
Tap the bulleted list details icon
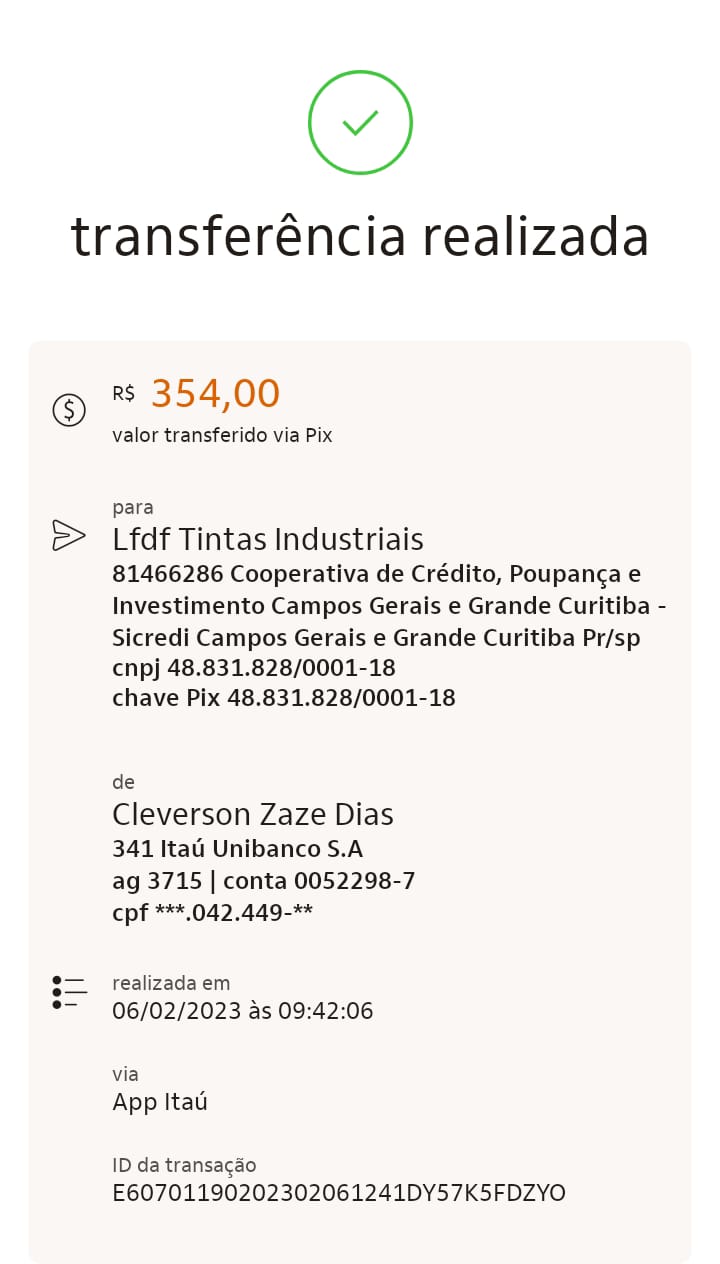(69, 991)
